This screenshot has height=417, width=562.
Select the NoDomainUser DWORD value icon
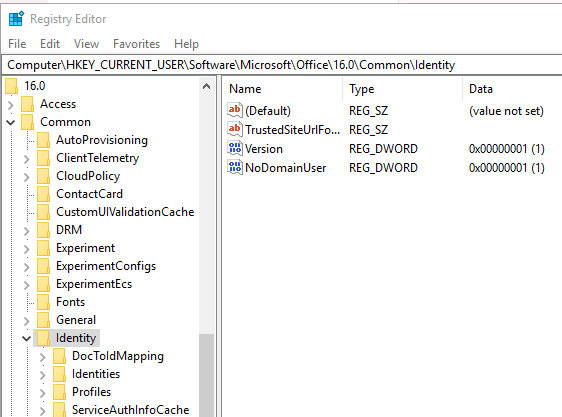(235, 167)
